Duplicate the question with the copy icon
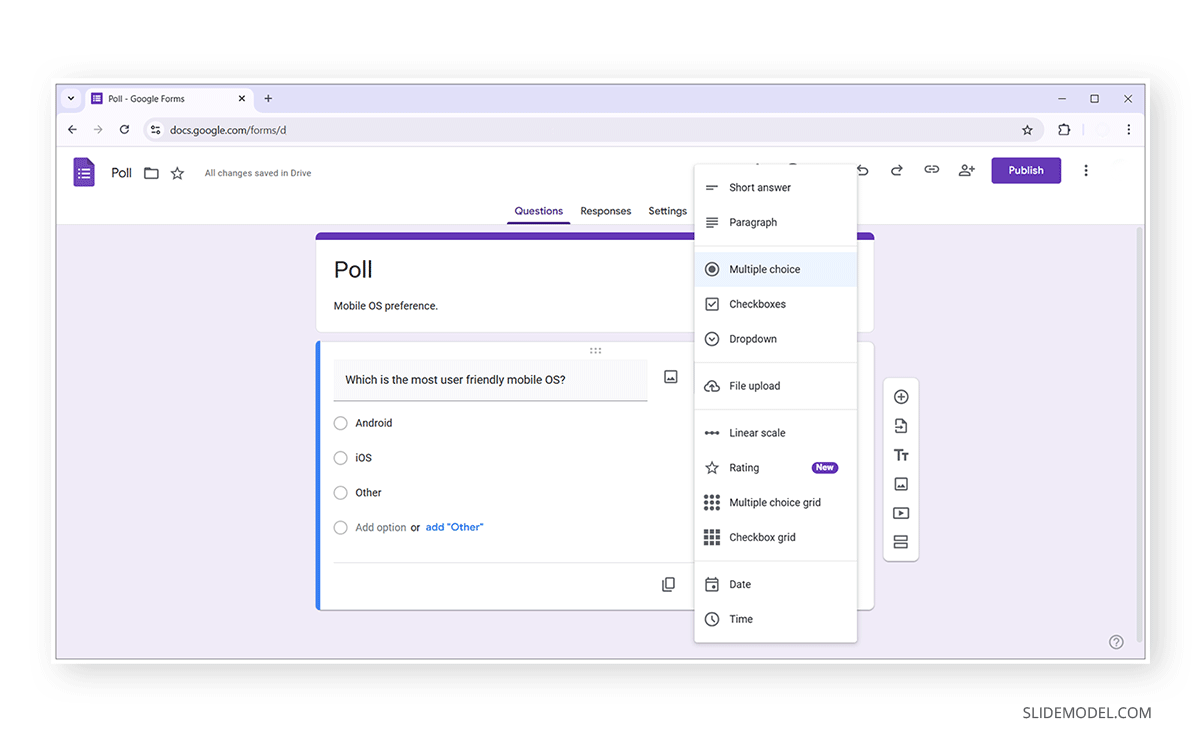The height and width of the screenshot is (743, 1200). (668, 583)
